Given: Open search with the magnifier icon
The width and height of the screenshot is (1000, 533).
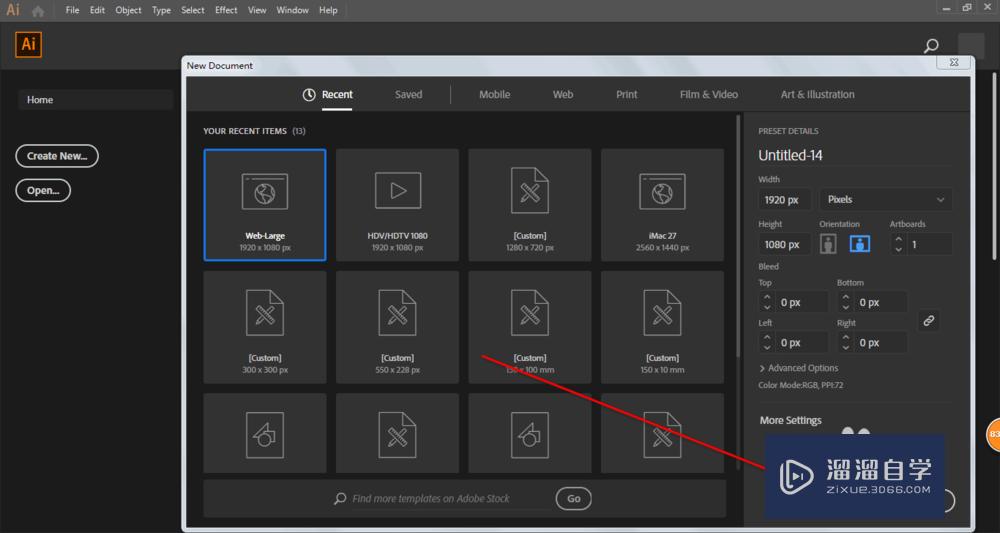Looking at the screenshot, I should tap(931, 46).
